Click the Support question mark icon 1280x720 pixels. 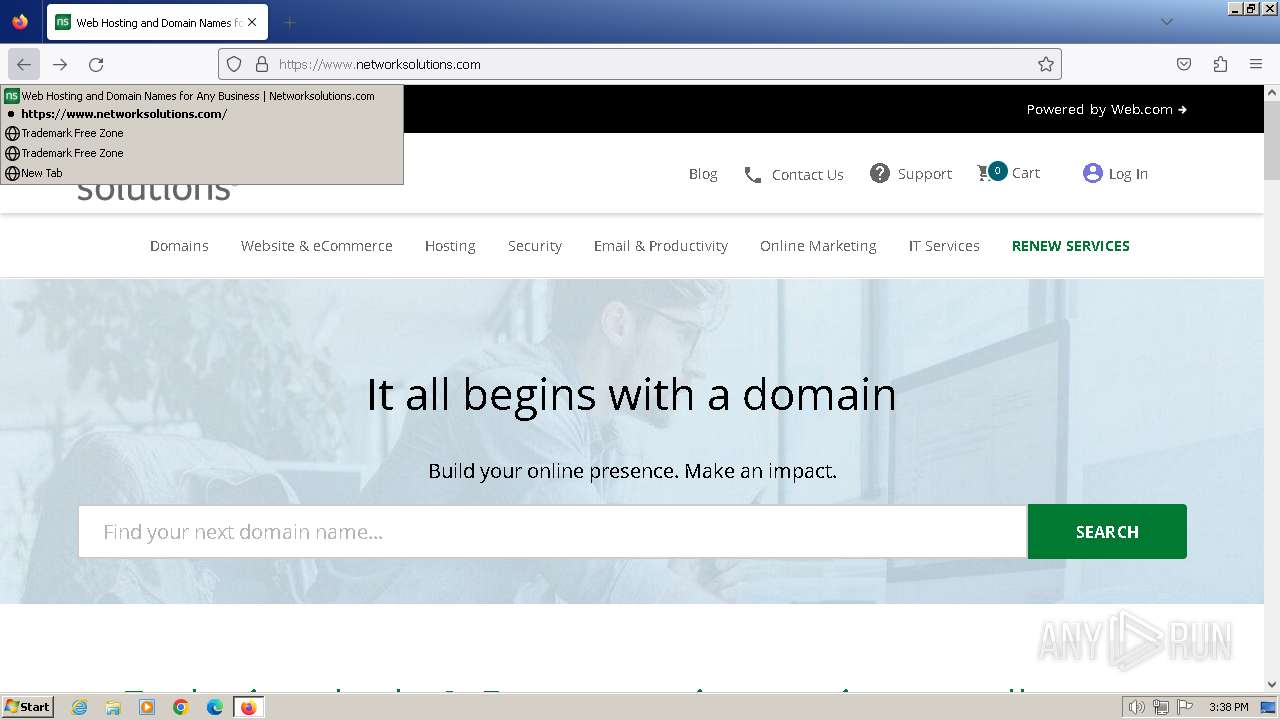point(880,173)
